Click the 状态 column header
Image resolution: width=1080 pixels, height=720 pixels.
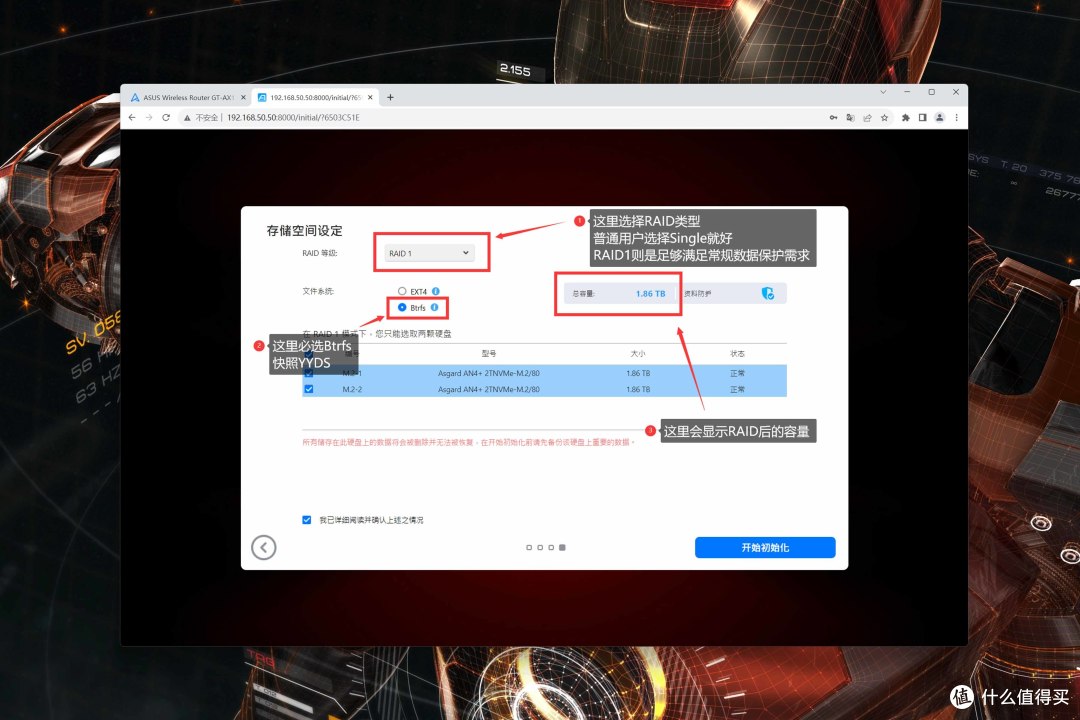click(737, 353)
